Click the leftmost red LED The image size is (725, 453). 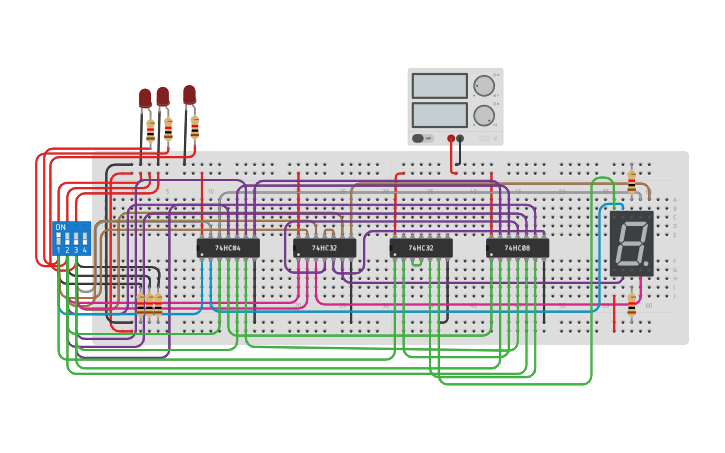coord(145,98)
